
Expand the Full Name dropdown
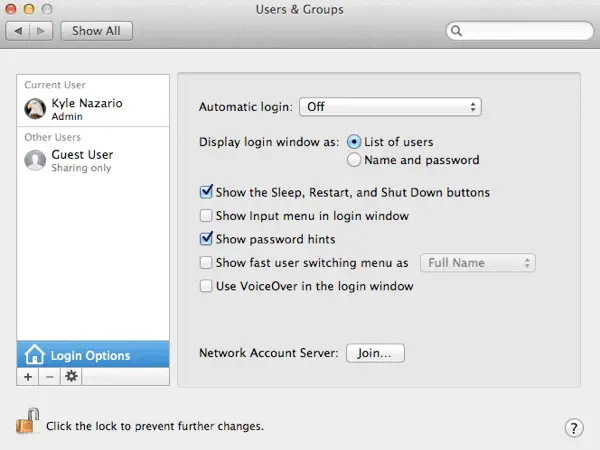click(x=478, y=263)
